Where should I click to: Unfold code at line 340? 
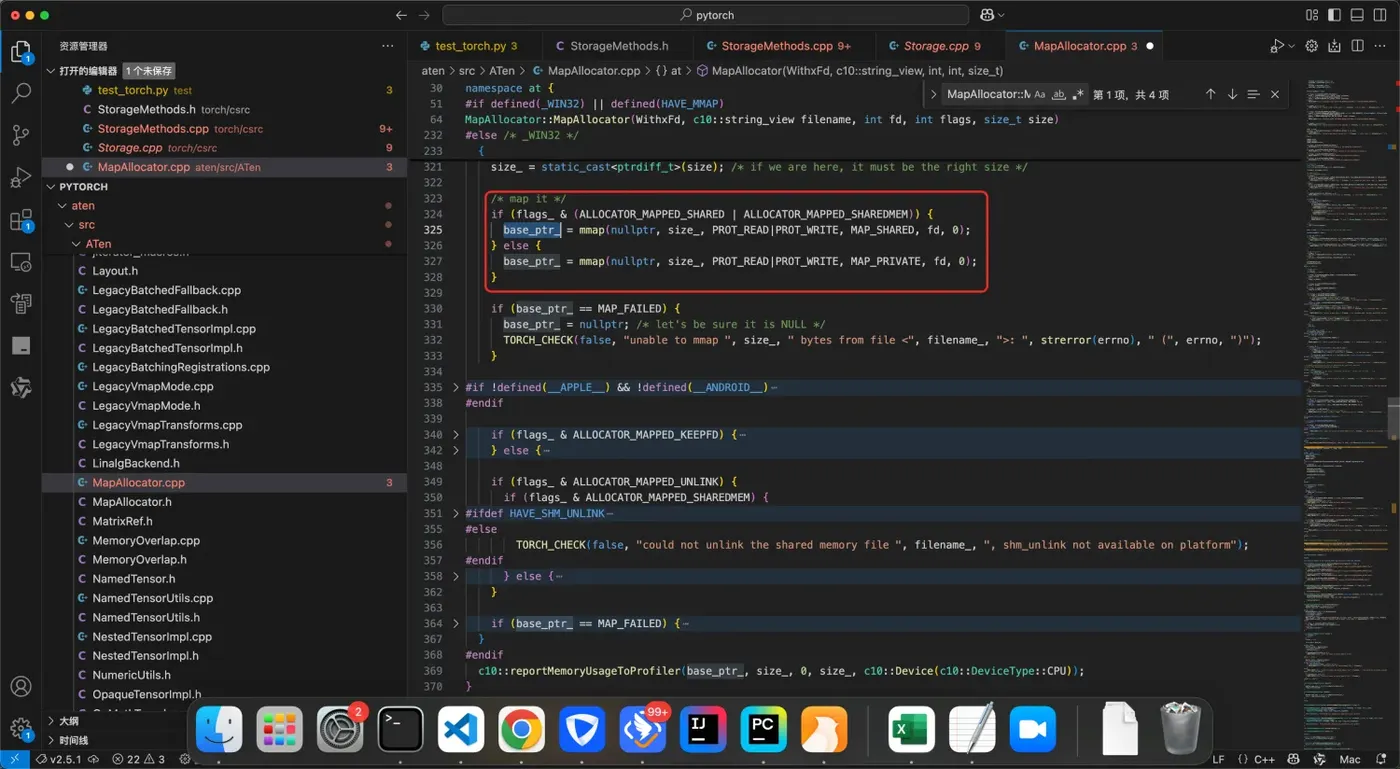[456, 435]
